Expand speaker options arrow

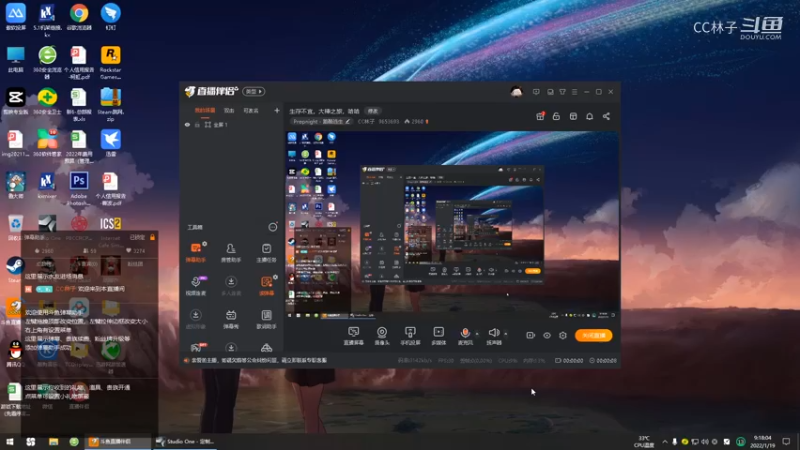506,334
